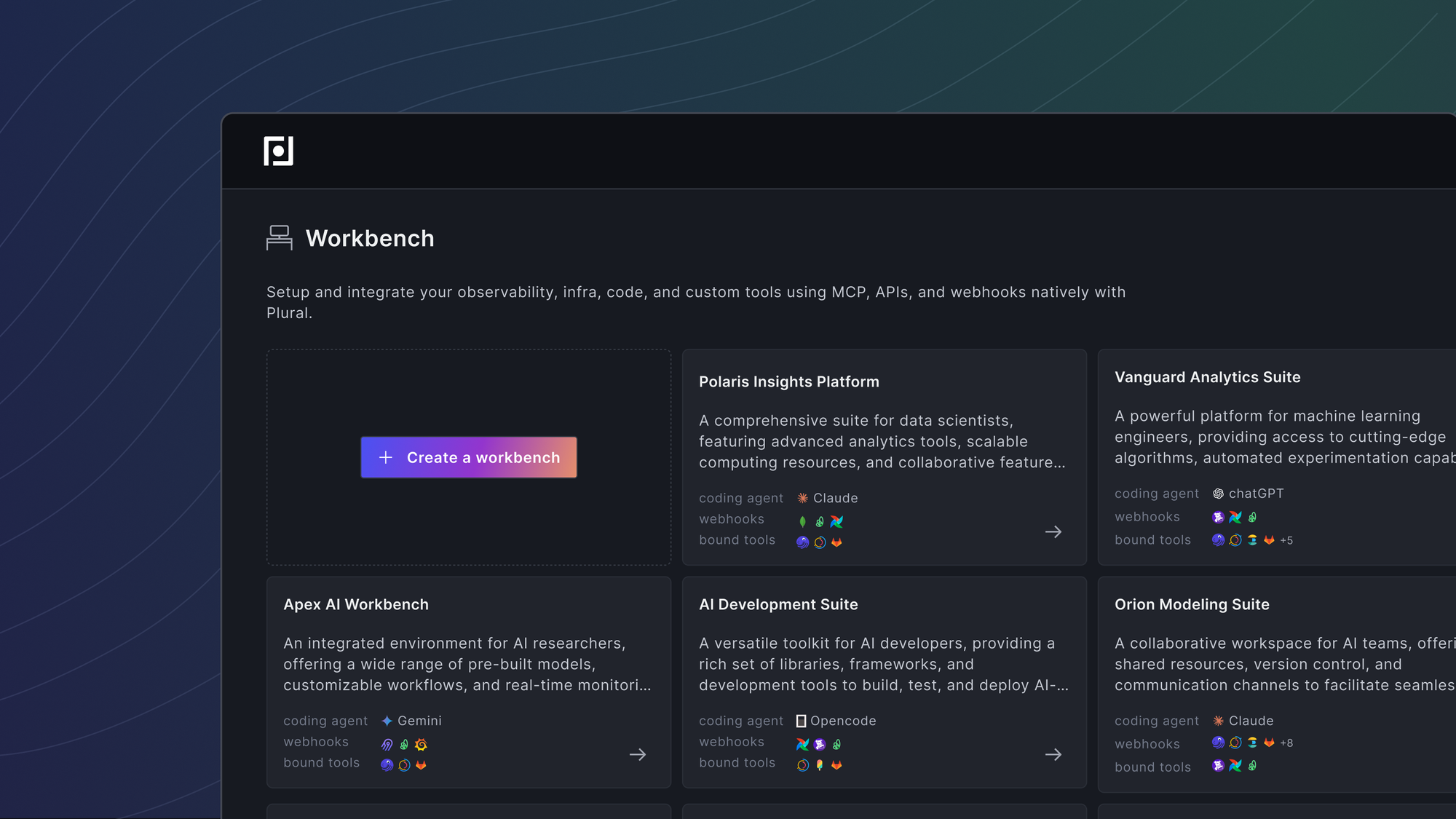The height and width of the screenshot is (819, 1456).
Task: Click the Create a workbench button
Action: 469,457
